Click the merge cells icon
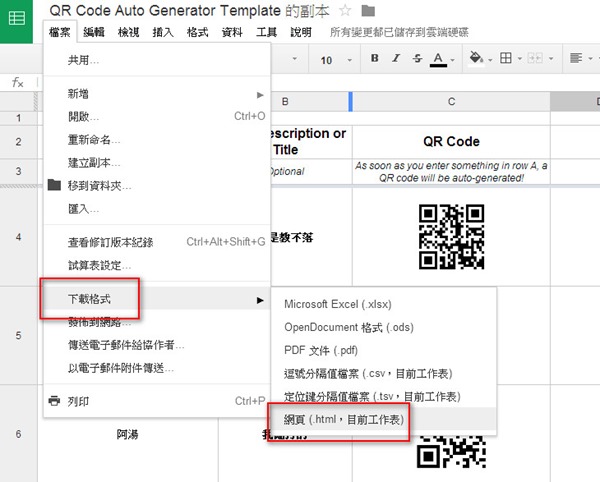600x482 pixels. (535, 58)
